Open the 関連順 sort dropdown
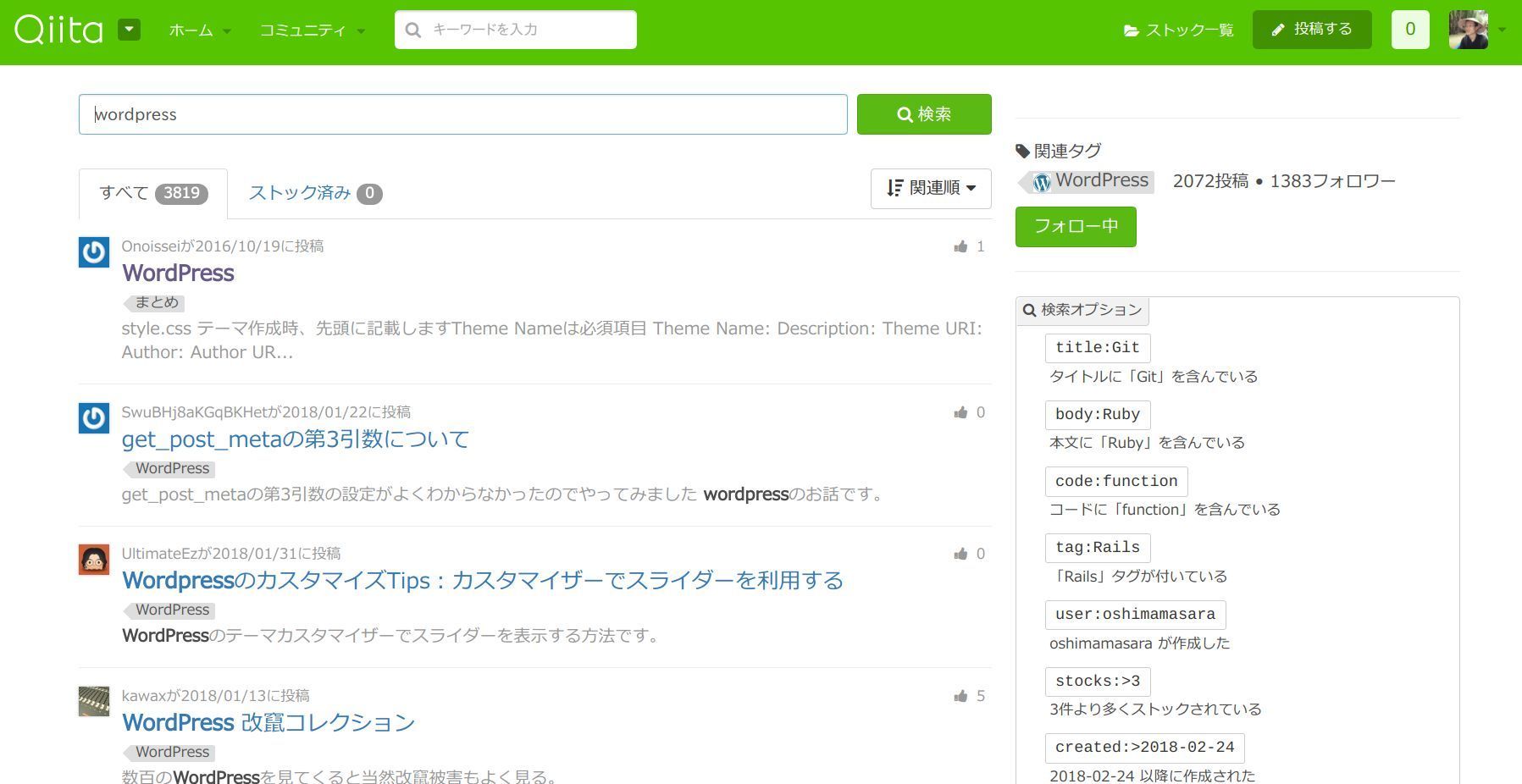 tap(931, 188)
